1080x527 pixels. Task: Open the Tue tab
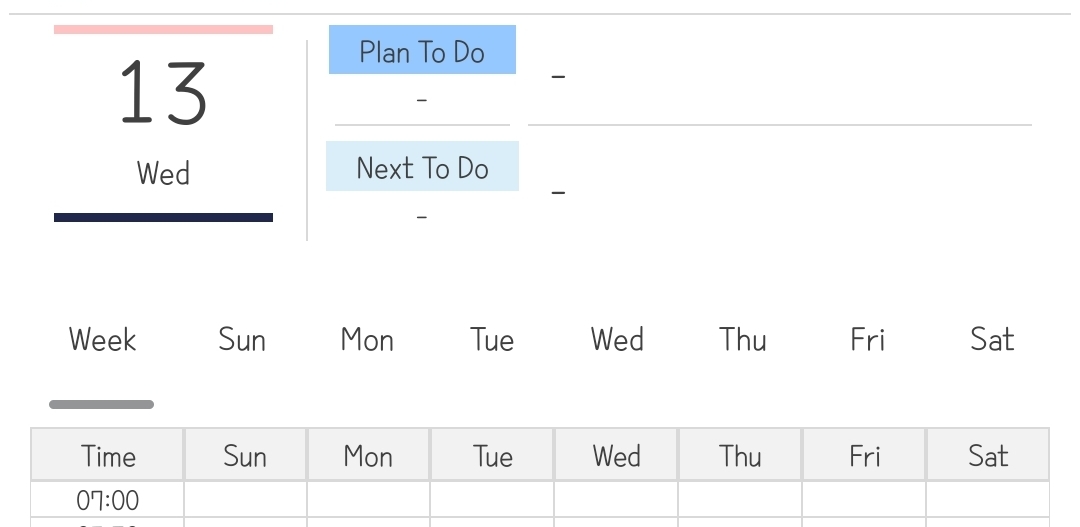[x=492, y=340]
